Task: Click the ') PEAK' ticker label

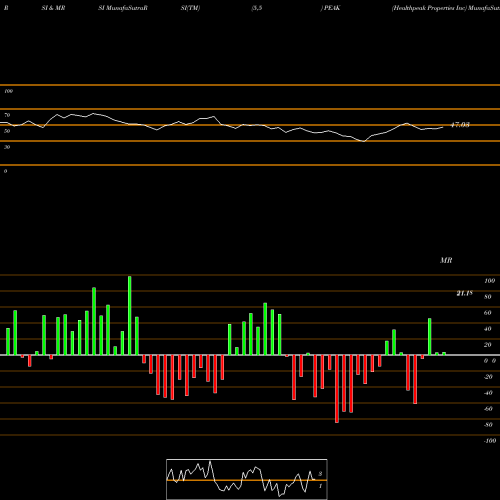Action: coord(330,8)
